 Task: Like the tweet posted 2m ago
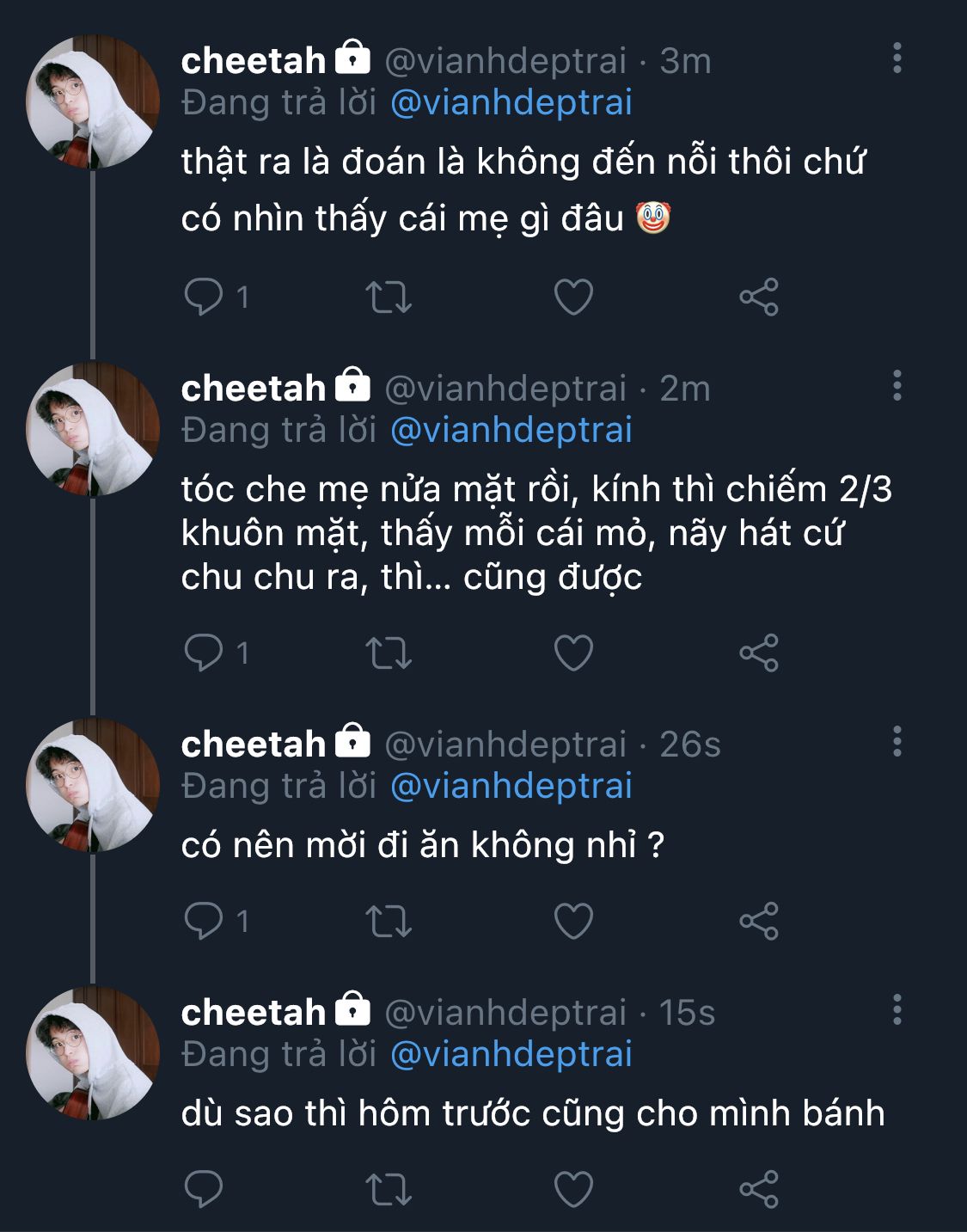pos(573,653)
